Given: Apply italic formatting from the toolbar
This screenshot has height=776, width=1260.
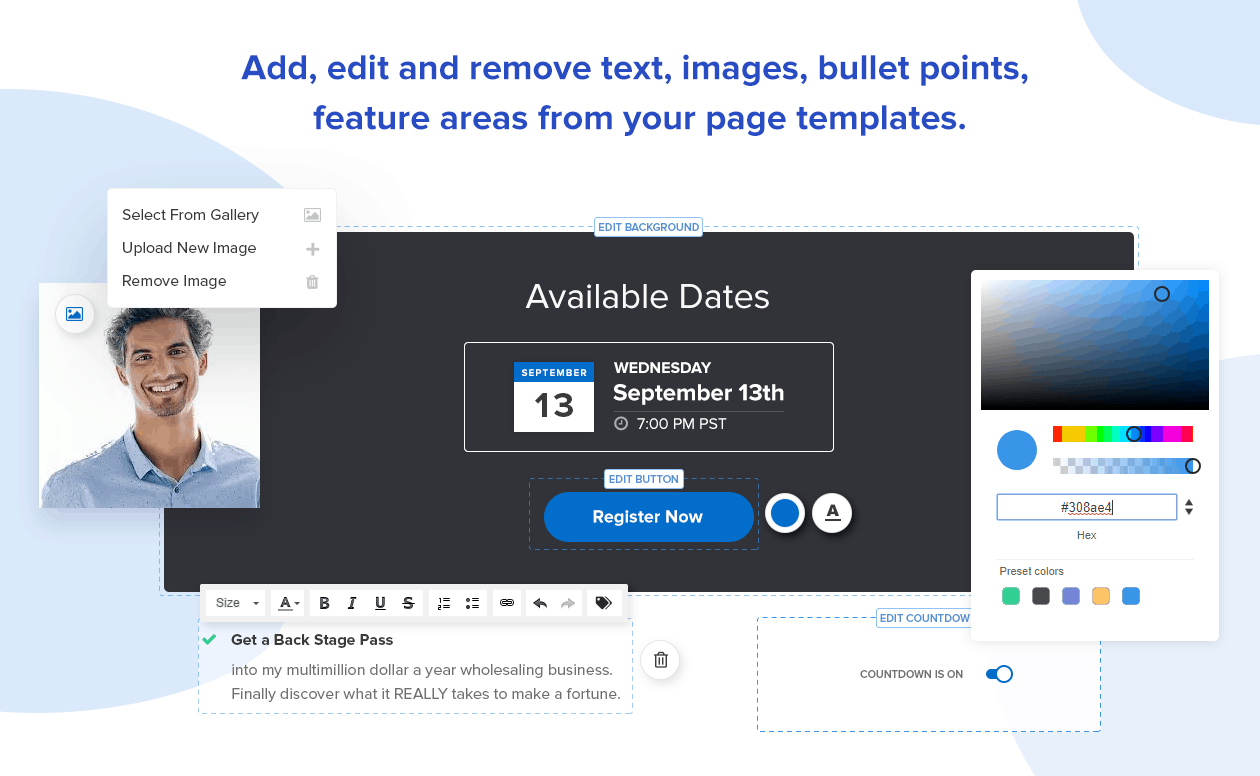Looking at the screenshot, I should click(352, 603).
